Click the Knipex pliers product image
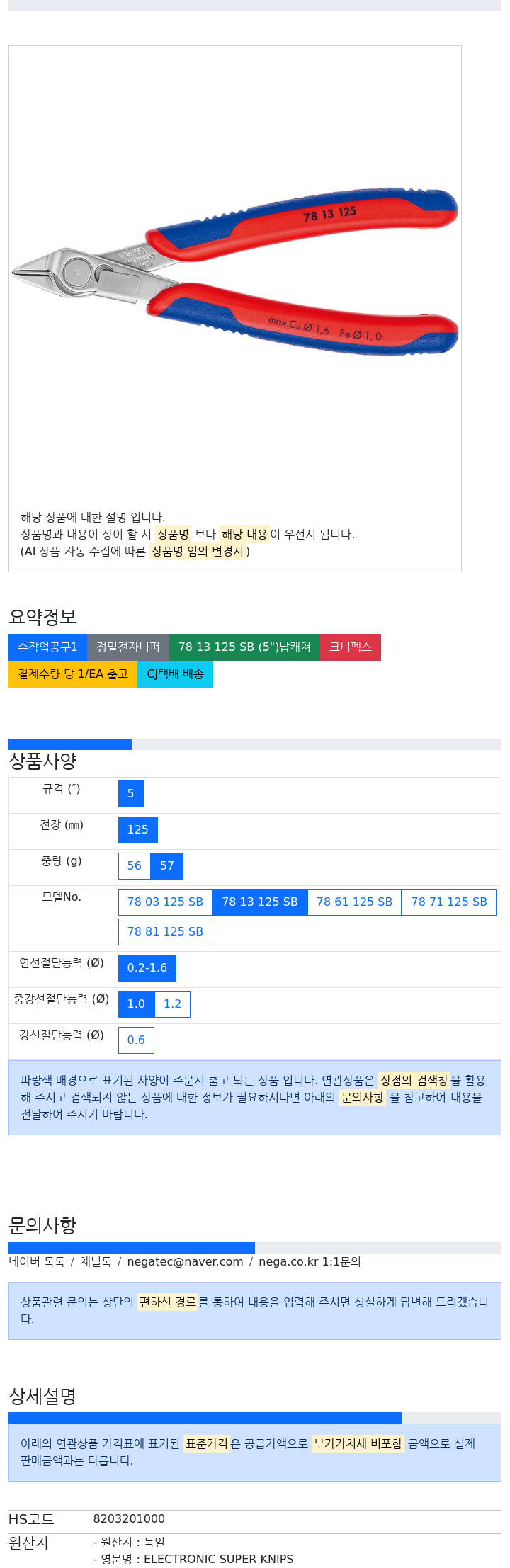The width and height of the screenshot is (510, 1568). 235,273
